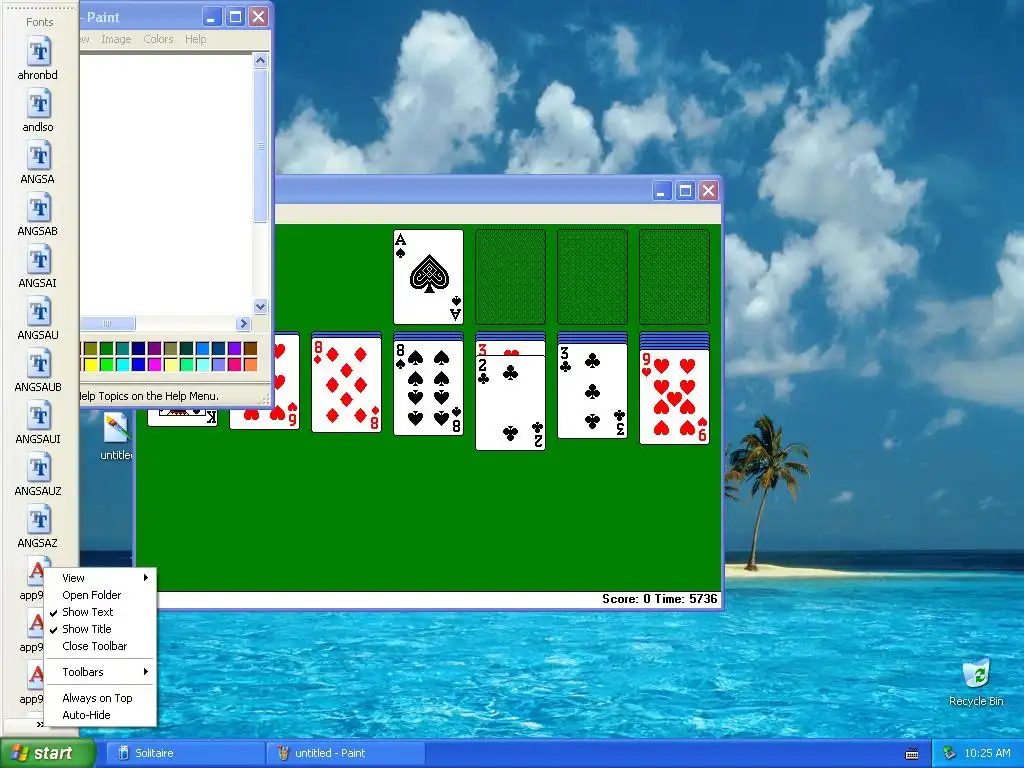Click the 2 of clubs card
1024x768 pixels.
click(x=510, y=403)
